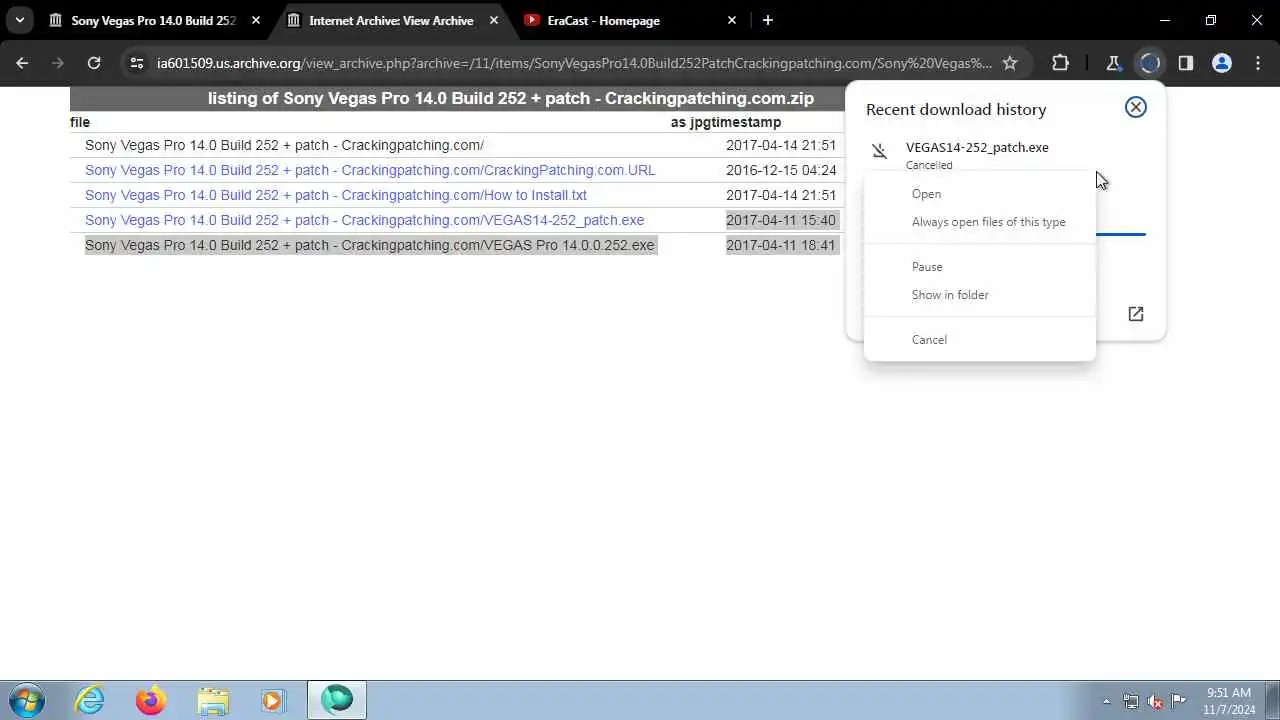Open a new browser tab
Screen dimensions: 1280x720
point(767,20)
